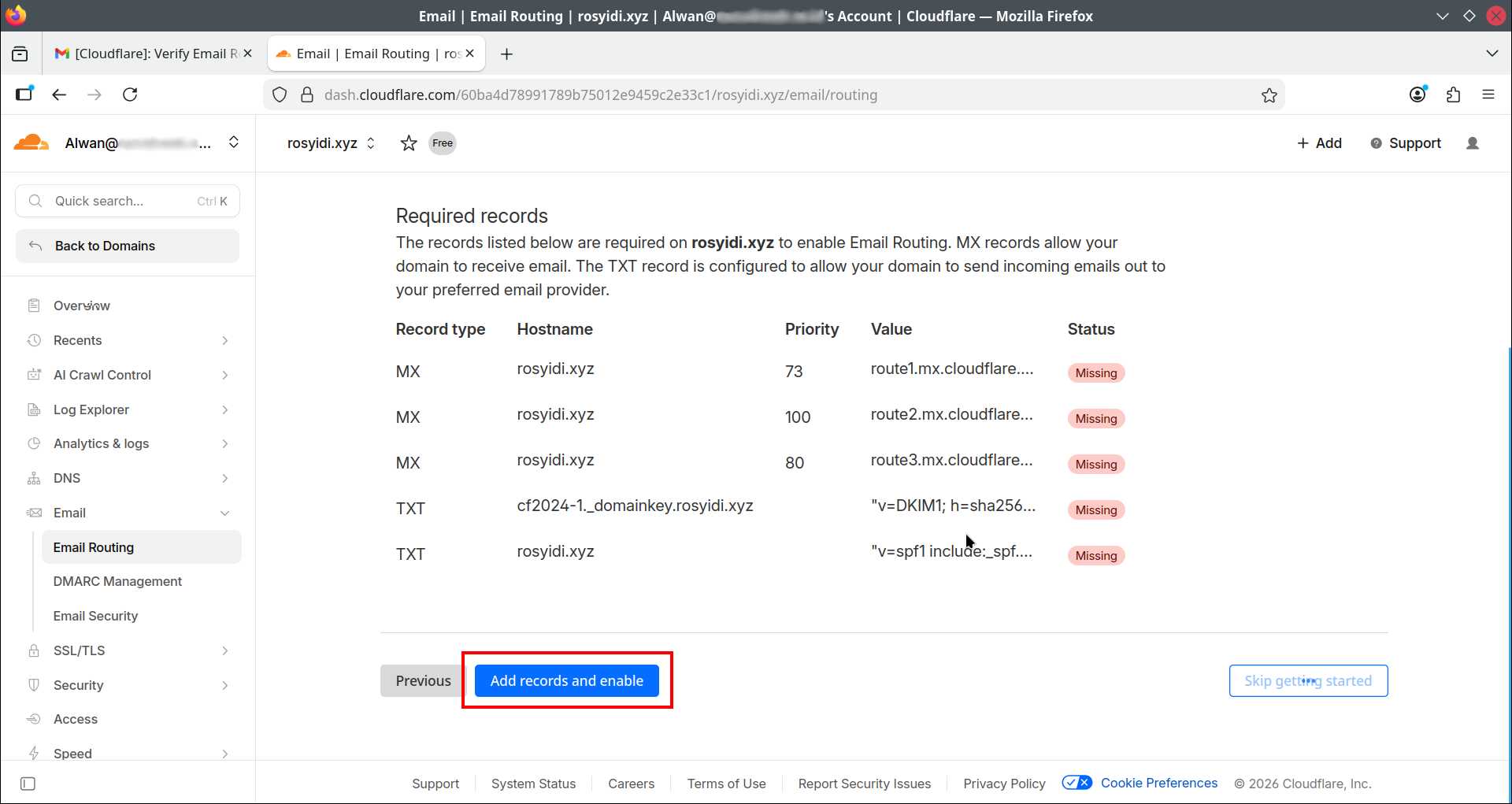This screenshot has width=1512, height=804.
Task: Focus the Quick search field
Action: [x=126, y=201]
